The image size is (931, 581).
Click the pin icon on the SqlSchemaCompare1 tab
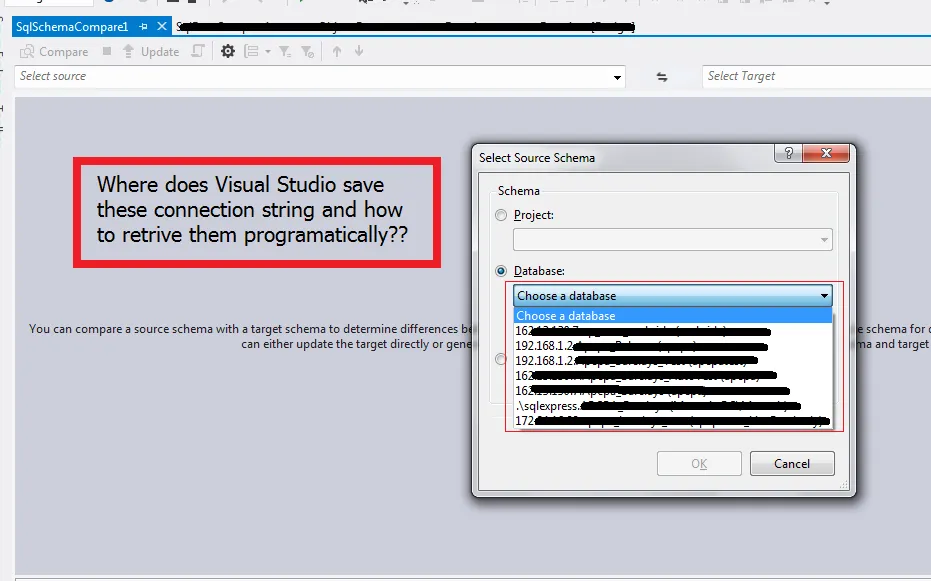(x=144, y=27)
